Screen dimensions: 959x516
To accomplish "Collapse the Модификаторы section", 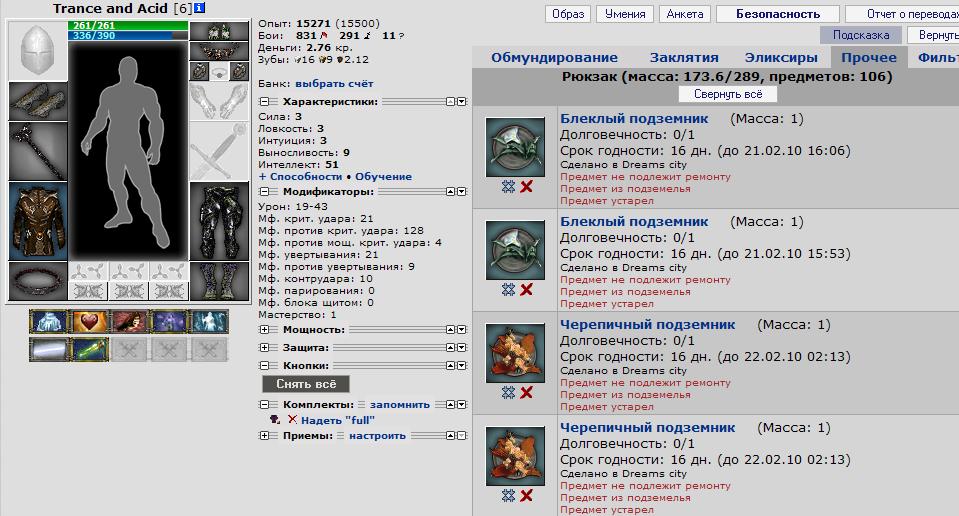I will pos(264,191).
